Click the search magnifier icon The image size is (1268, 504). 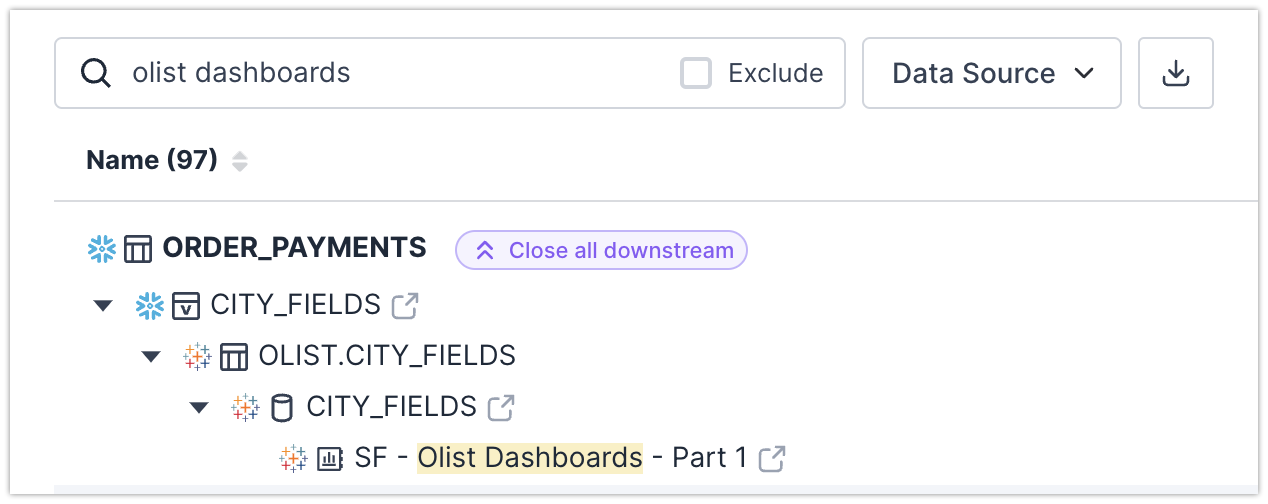[95, 73]
